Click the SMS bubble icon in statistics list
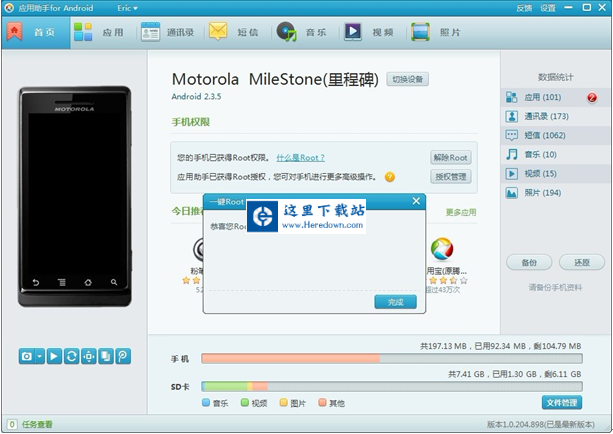 pos(511,135)
